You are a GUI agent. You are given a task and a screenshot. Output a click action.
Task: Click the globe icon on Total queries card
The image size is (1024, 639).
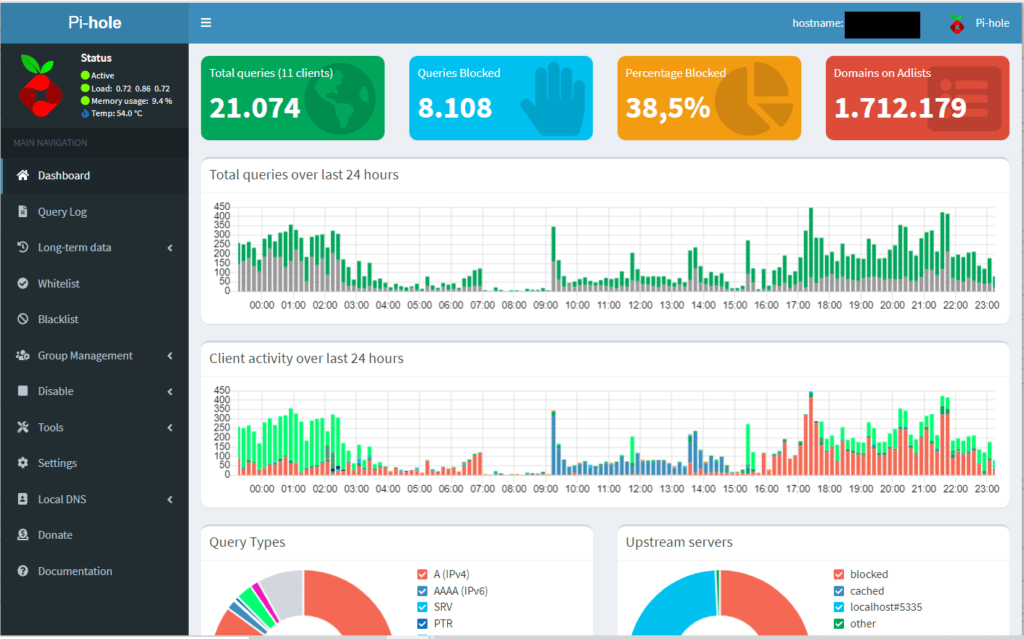340,99
